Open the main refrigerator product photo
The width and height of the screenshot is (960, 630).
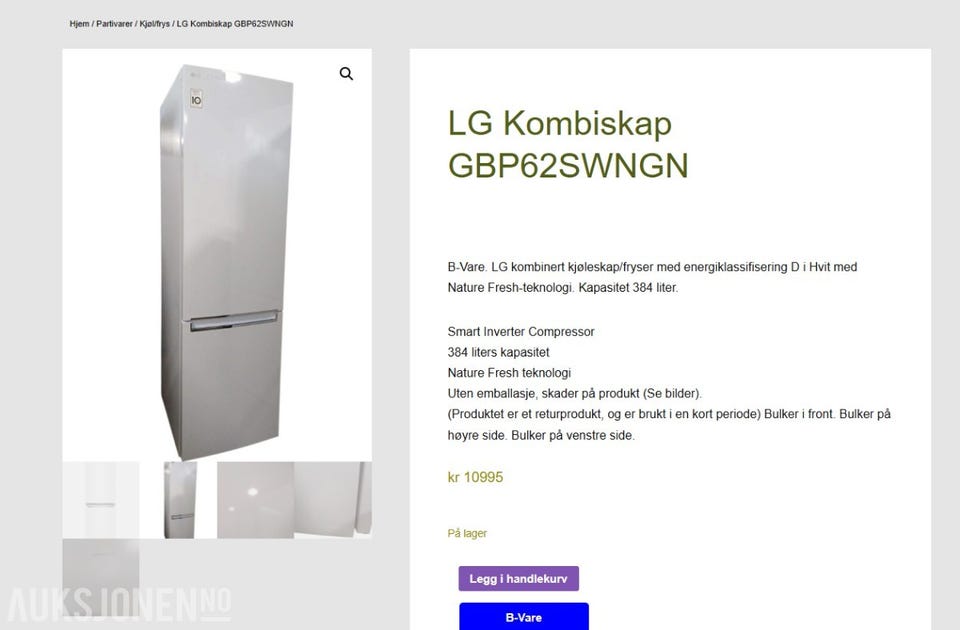[217, 255]
